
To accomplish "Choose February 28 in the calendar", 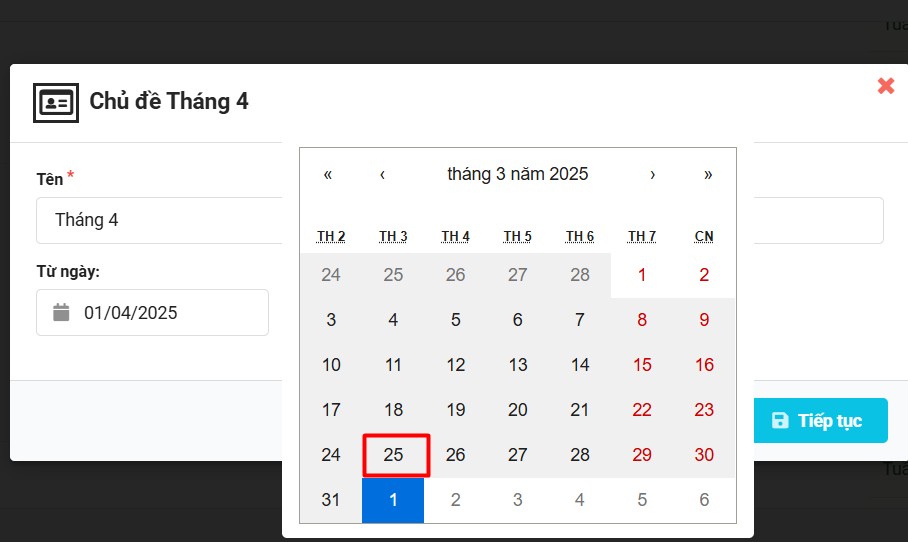I will click(x=580, y=275).
